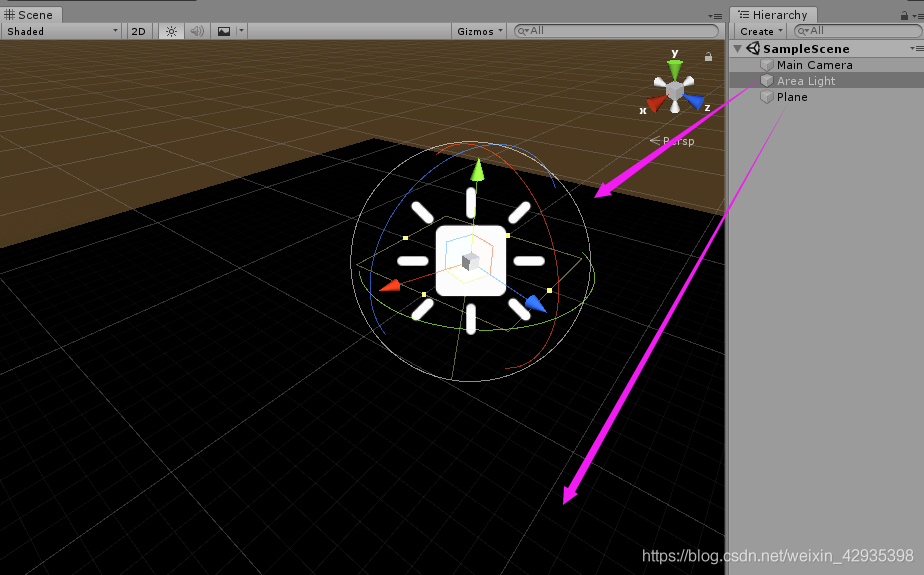Enable 2D view mode

click(138, 31)
